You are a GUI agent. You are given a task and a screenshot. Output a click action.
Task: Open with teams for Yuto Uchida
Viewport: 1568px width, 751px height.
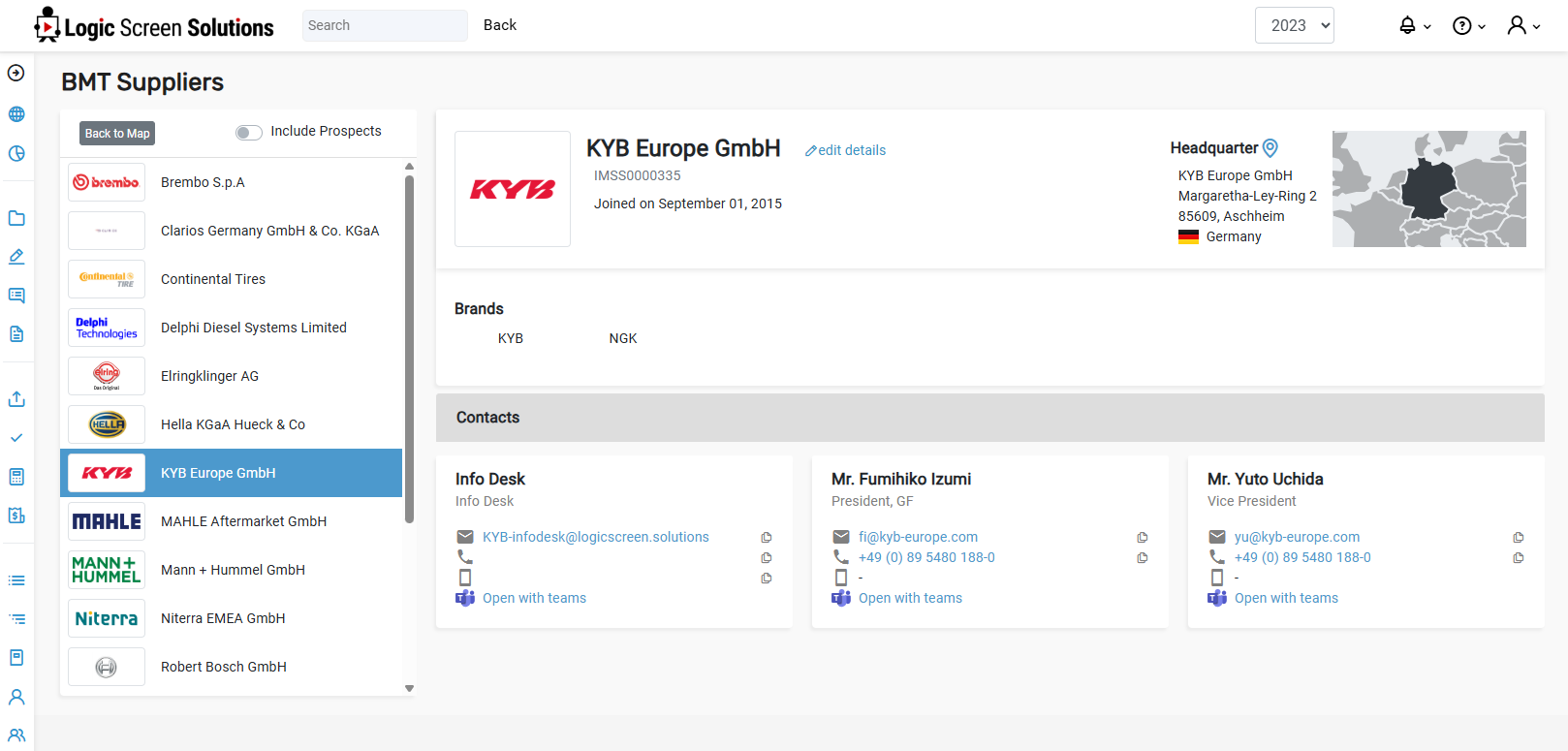pyautogui.click(x=1286, y=598)
